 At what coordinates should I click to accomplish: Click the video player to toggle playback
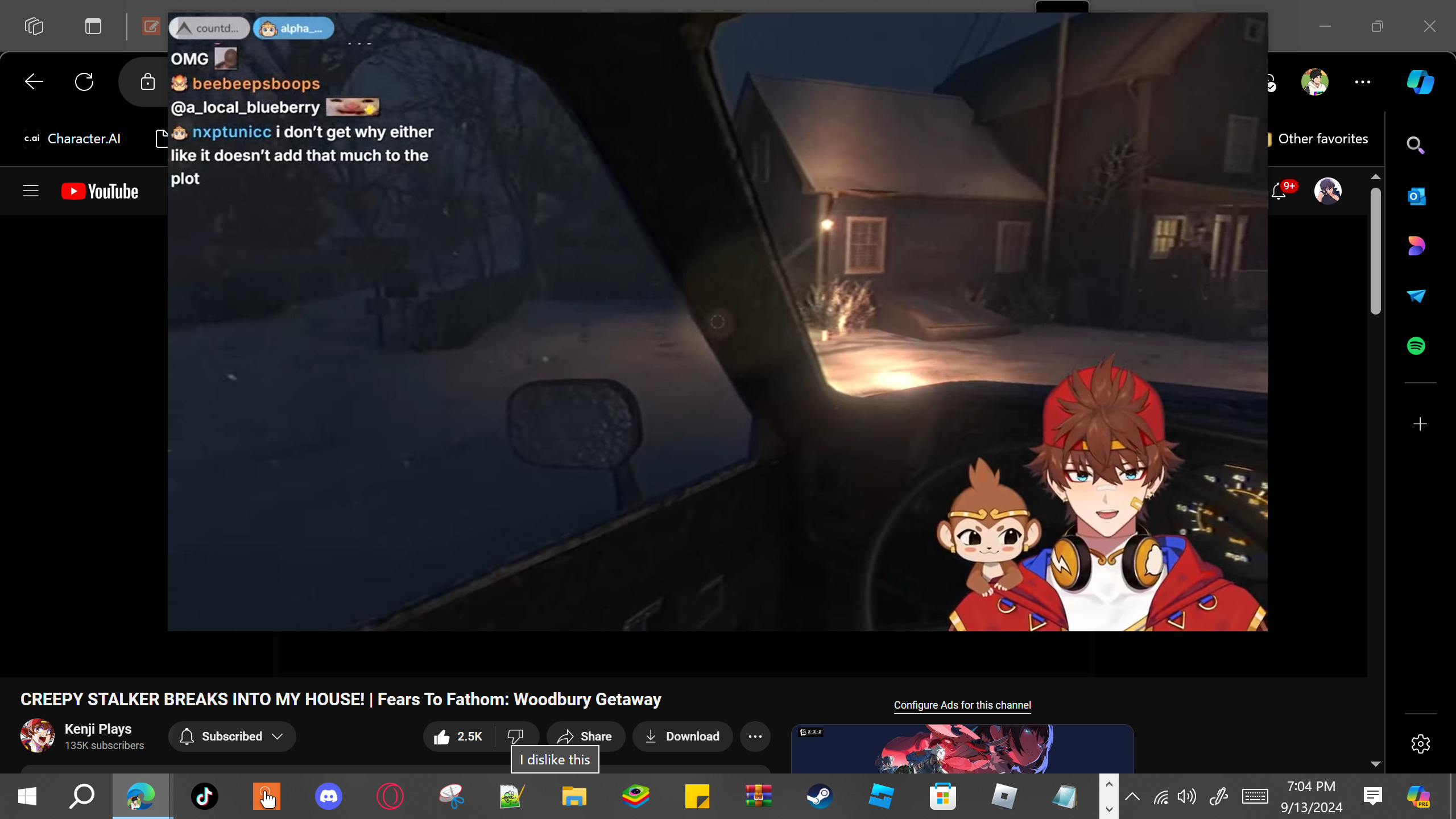[x=718, y=322]
